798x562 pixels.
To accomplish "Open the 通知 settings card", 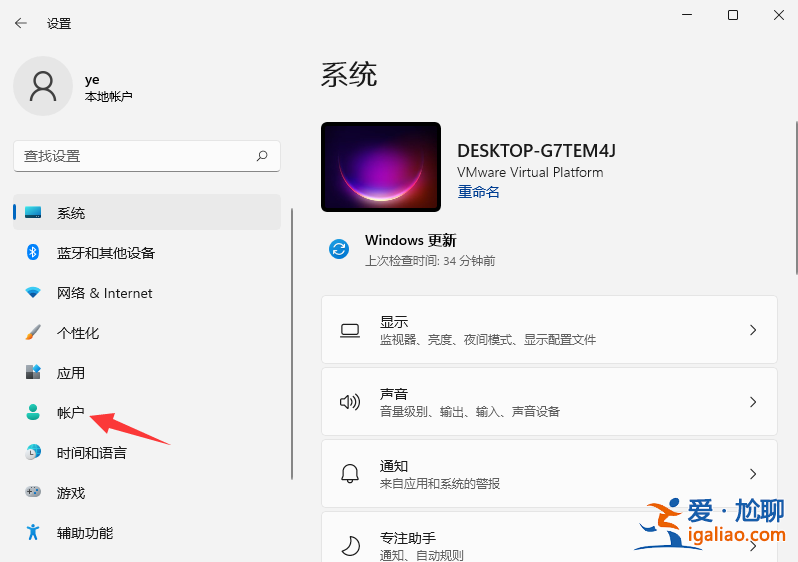I will pos(549,474).
